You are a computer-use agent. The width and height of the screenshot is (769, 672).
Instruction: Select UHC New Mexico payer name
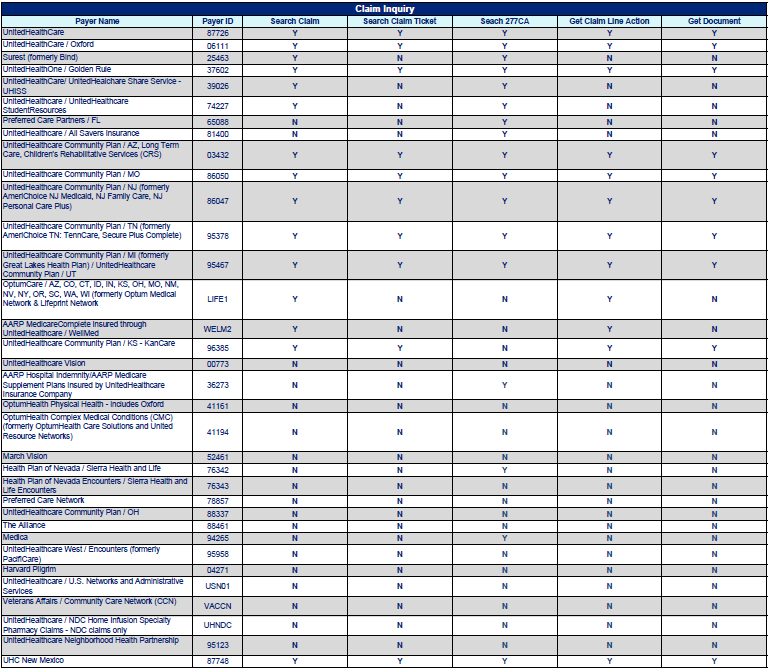(x=33, y=660)
